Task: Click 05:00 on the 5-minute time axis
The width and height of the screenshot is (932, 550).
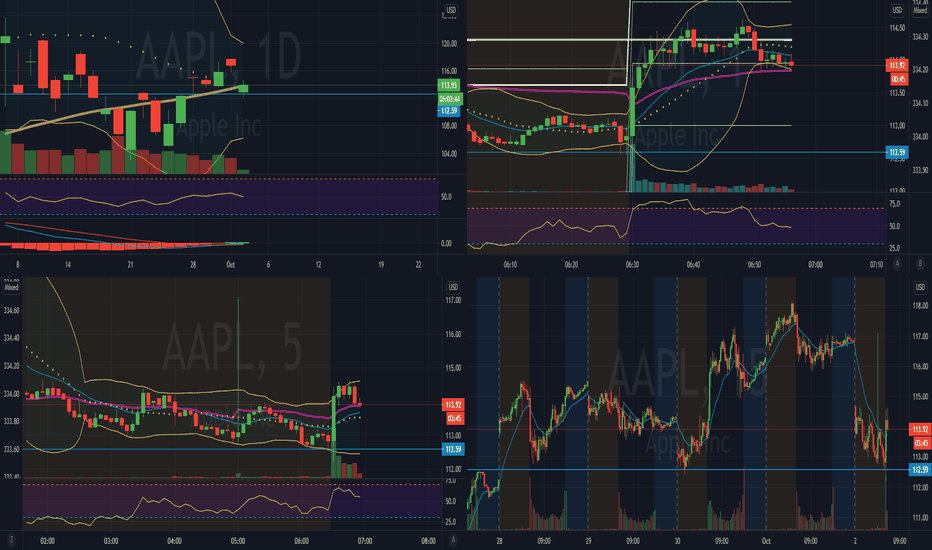Action: [x=238, y=541]
